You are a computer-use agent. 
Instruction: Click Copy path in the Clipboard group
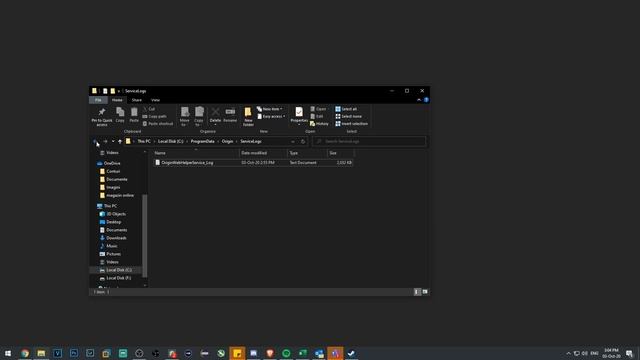tap(155, 116)
